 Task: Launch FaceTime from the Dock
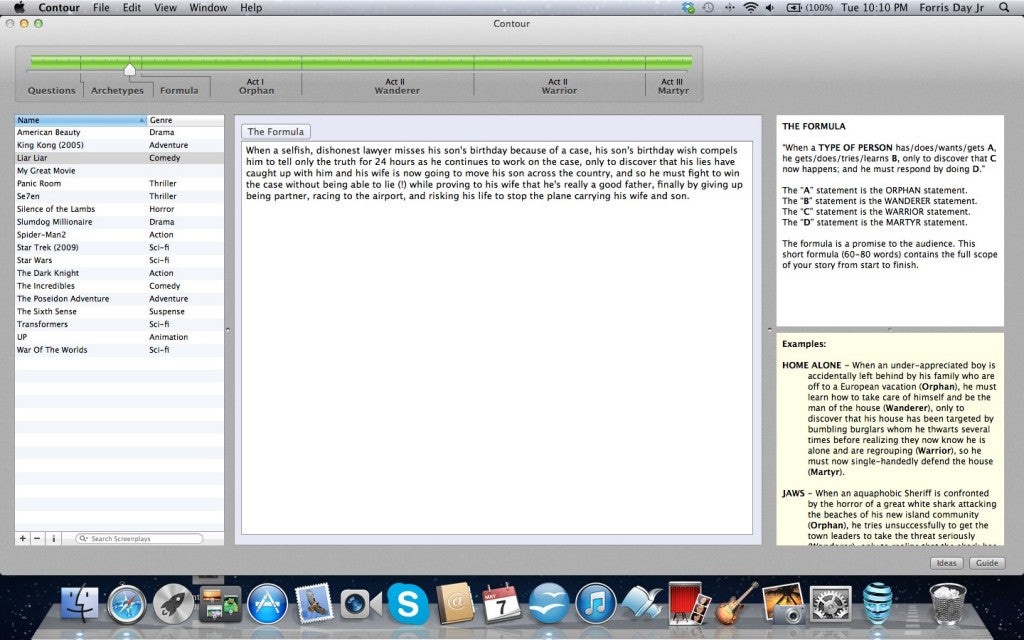(x=360, y=604)
